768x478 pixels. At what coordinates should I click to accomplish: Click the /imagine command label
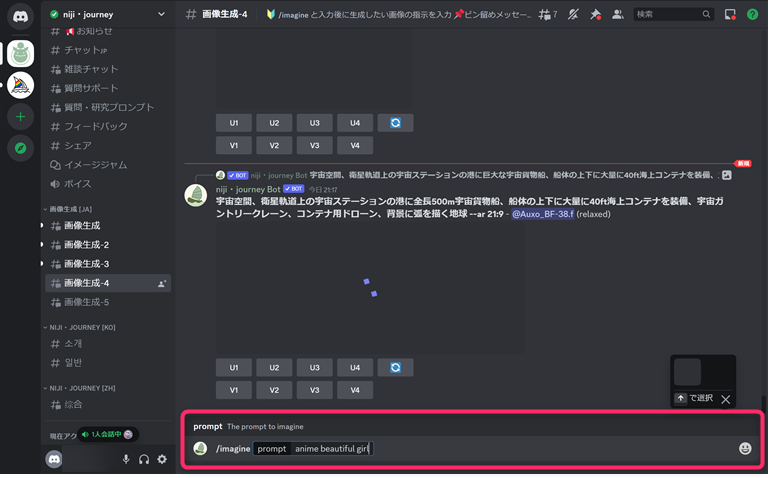233,449
